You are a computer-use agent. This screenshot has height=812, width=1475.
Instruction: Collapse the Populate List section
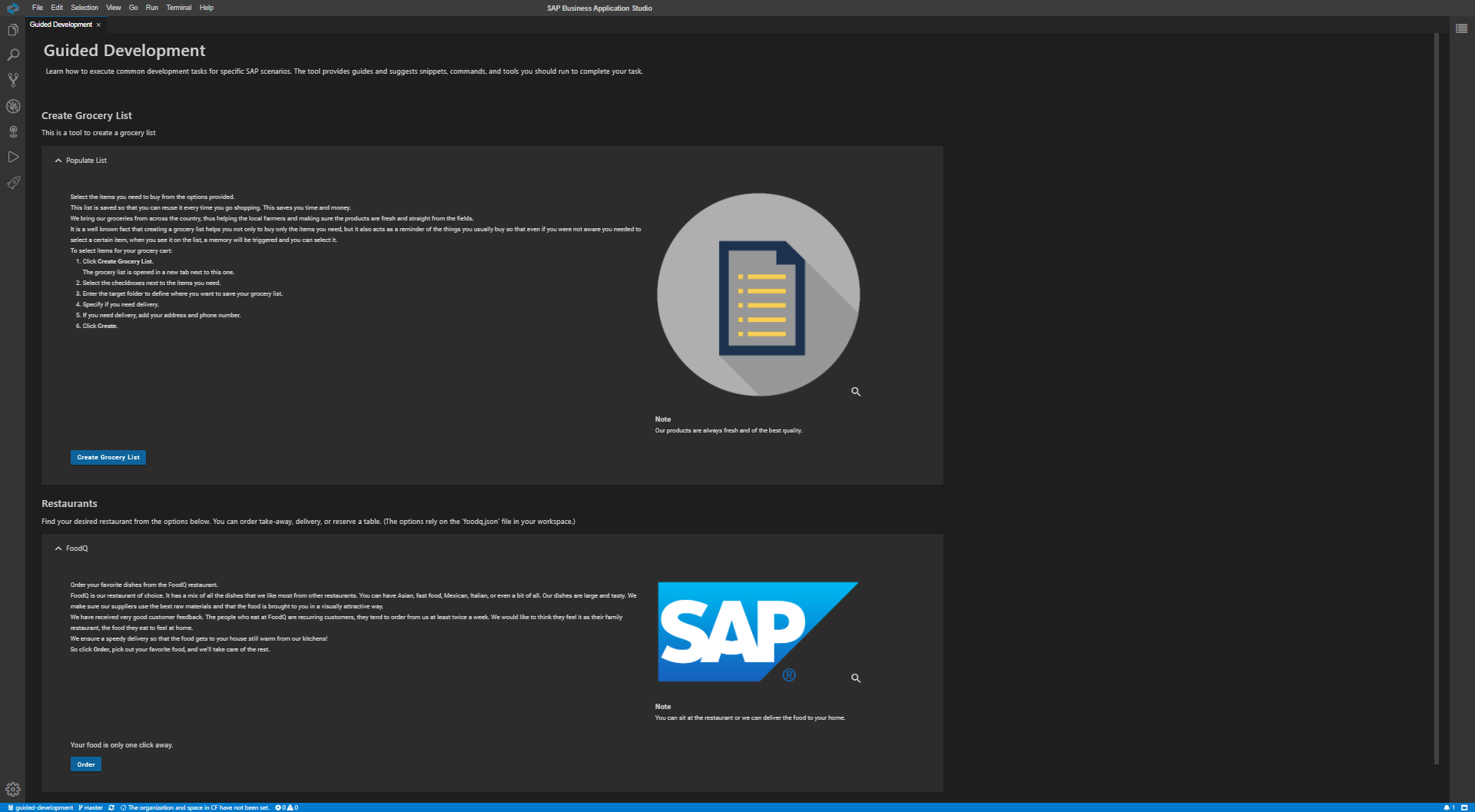[58, 161]
